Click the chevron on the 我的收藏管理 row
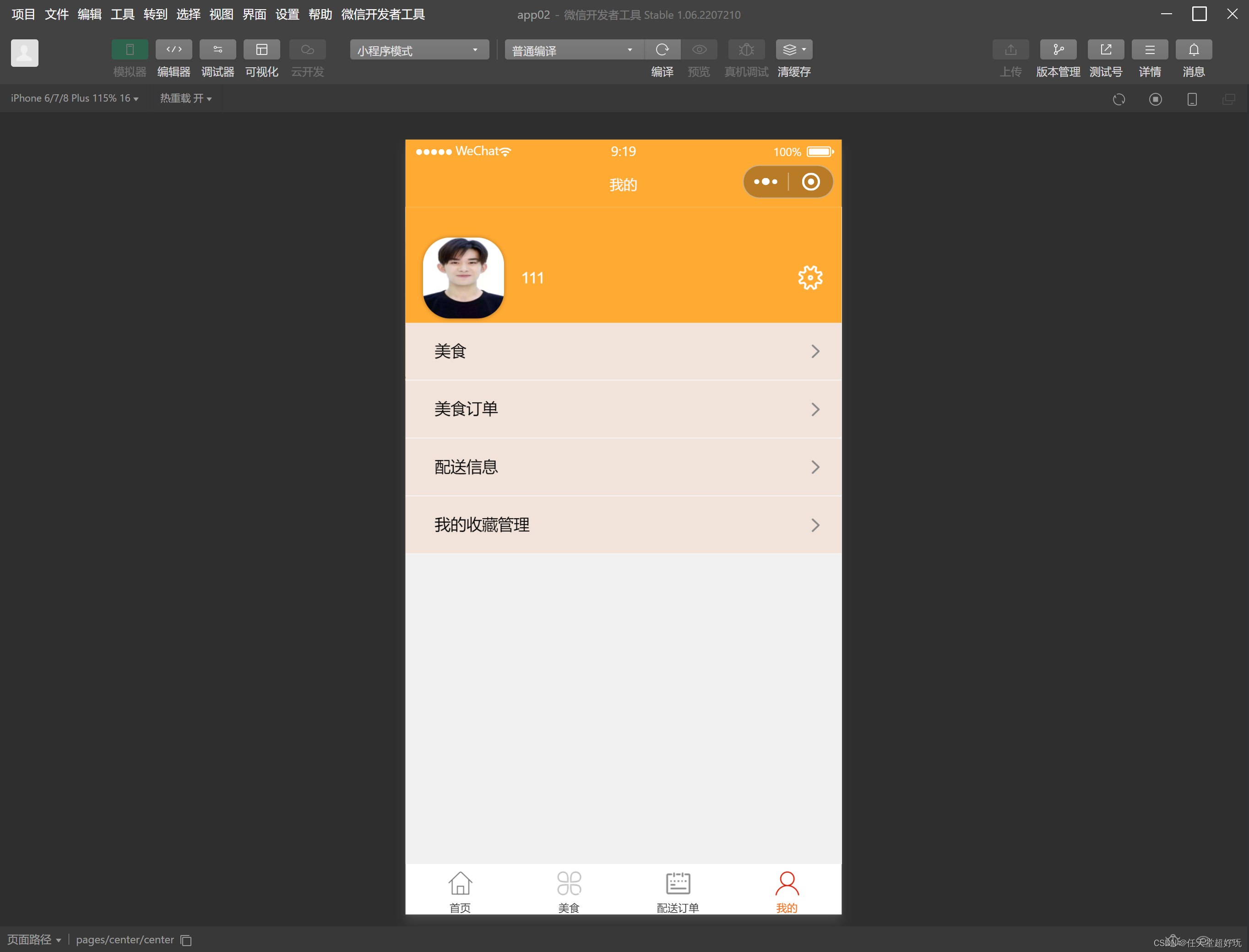Image resolution: width=1249 pixels, height=952 pixels. click(x=815, y=525)
